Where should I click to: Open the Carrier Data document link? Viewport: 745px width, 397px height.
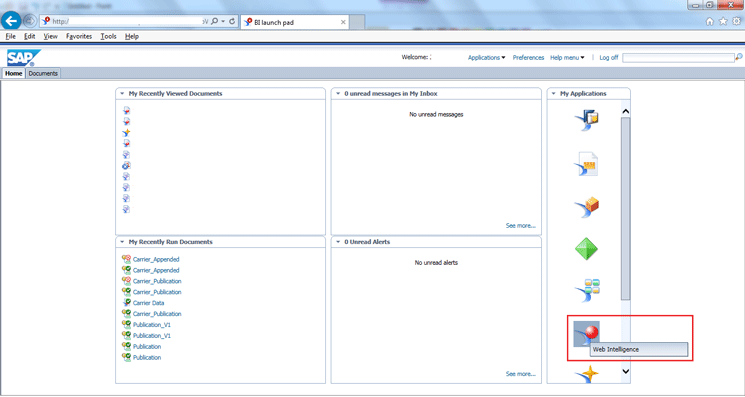148,303
